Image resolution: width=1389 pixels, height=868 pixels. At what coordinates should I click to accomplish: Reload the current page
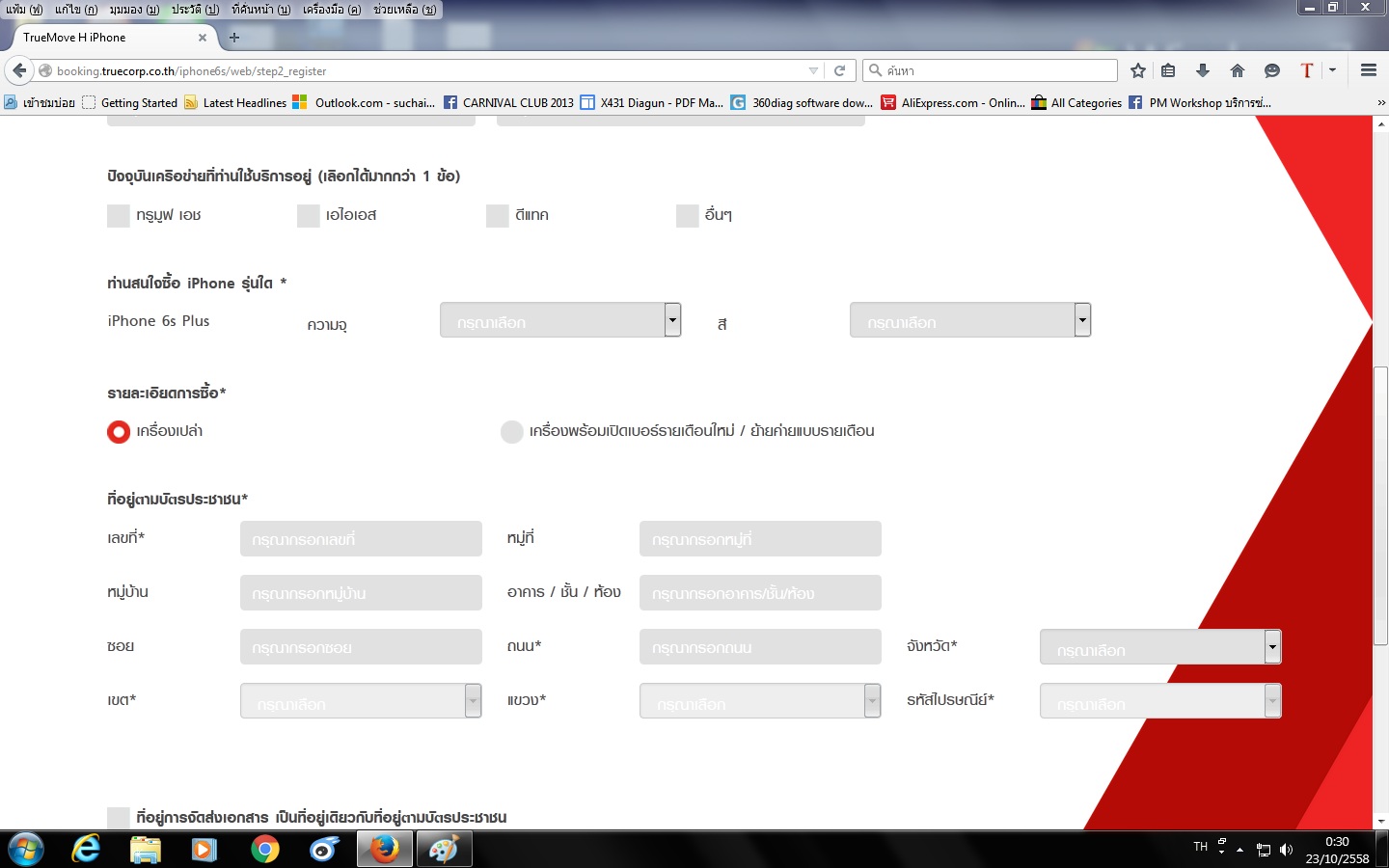839,70
